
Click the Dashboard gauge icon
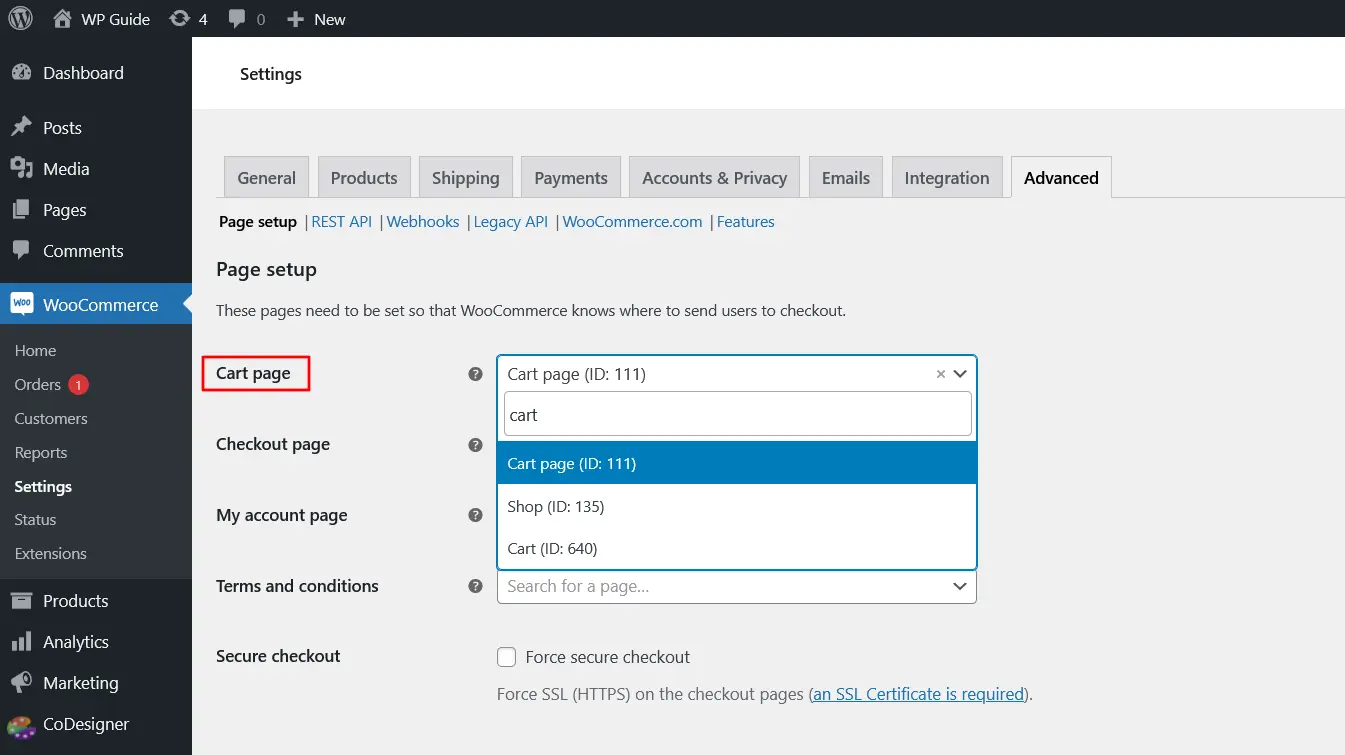point(21,73)
